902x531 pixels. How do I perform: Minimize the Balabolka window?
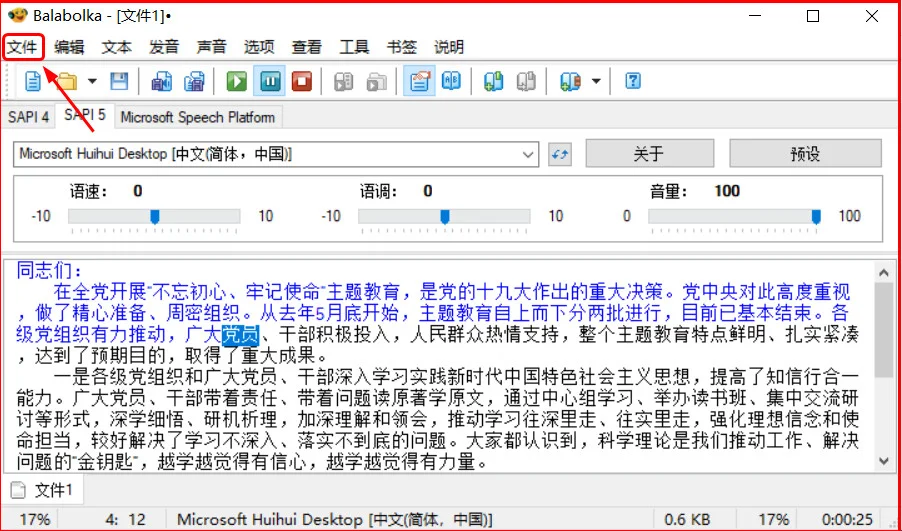click(754, 16)
